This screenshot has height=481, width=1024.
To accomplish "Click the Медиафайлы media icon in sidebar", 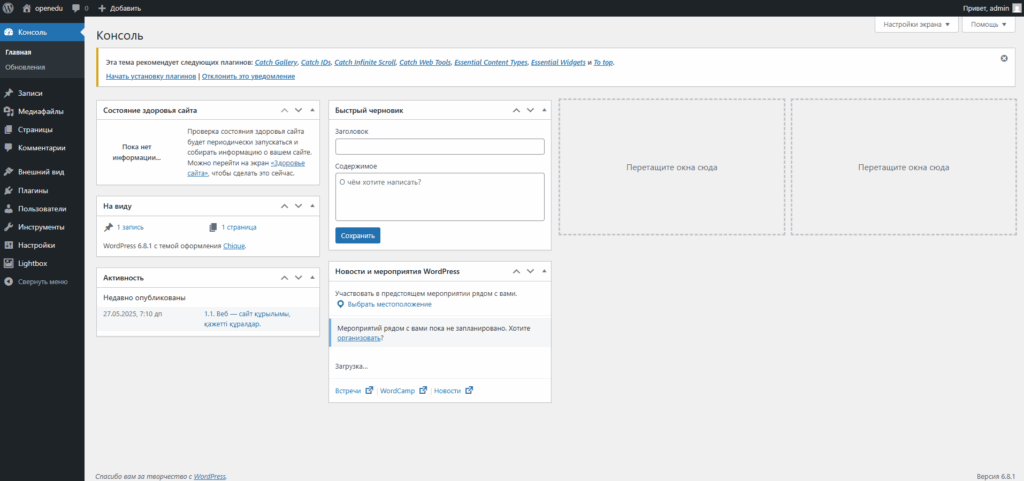I will coord(9,111).
